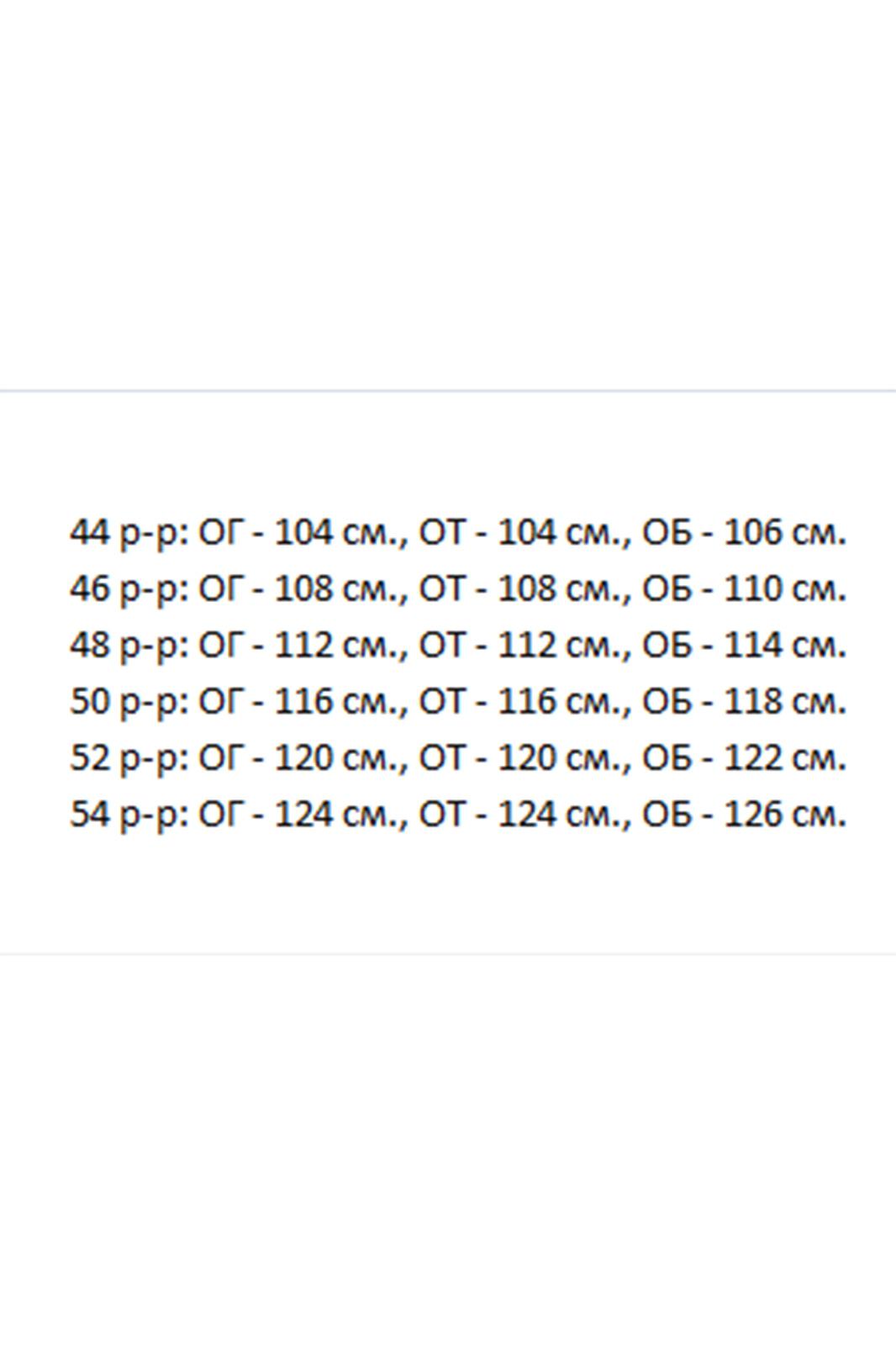Viewport: 896px width, 1345px height.
Task: Click the 48 р-р measurements row
Action: tap(457, 645)
